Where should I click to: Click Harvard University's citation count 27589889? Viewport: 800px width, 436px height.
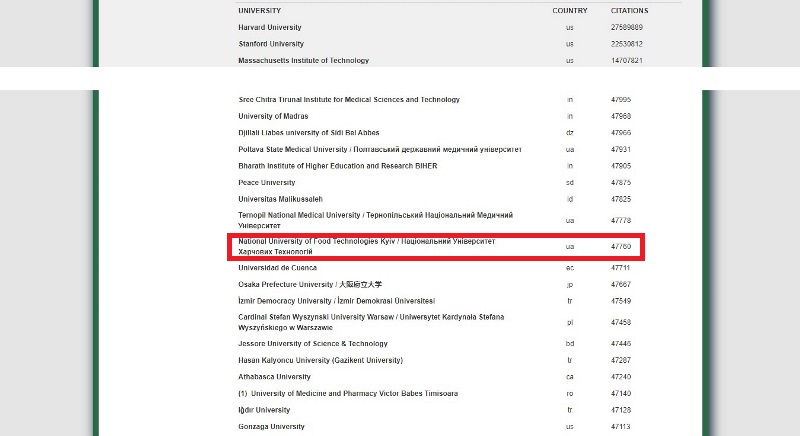(629, 27)
